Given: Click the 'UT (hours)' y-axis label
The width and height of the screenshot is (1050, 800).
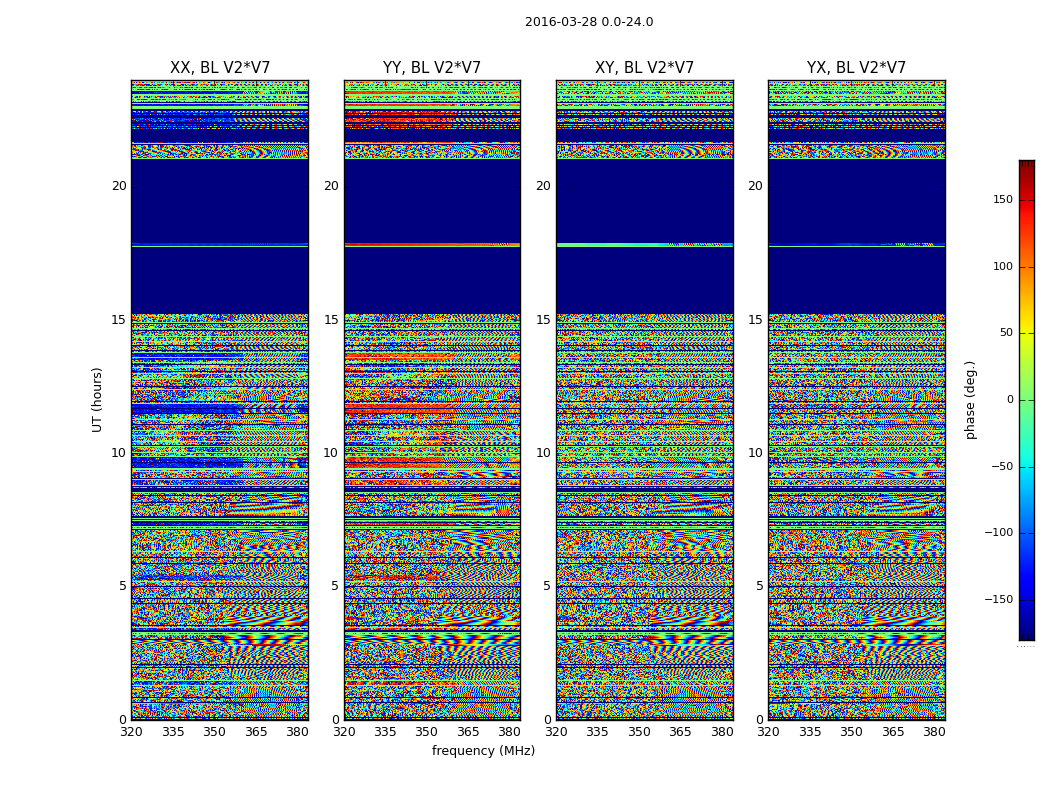Looking at the screenshot, I should tap(97, 400).
